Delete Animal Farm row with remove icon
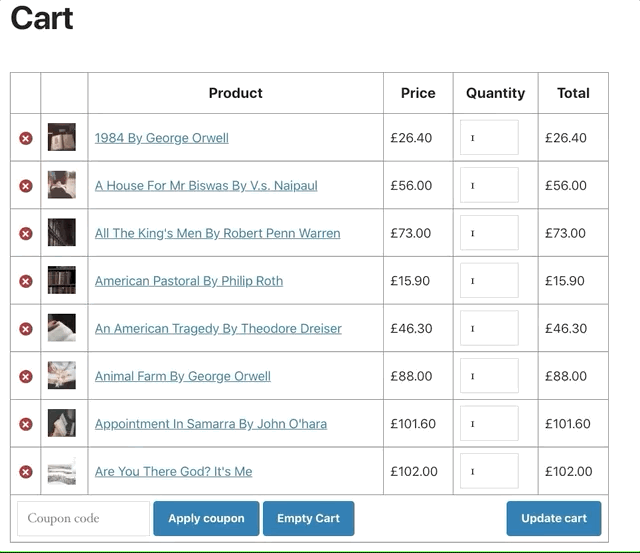Screen dimensions: 640x553 26,377
